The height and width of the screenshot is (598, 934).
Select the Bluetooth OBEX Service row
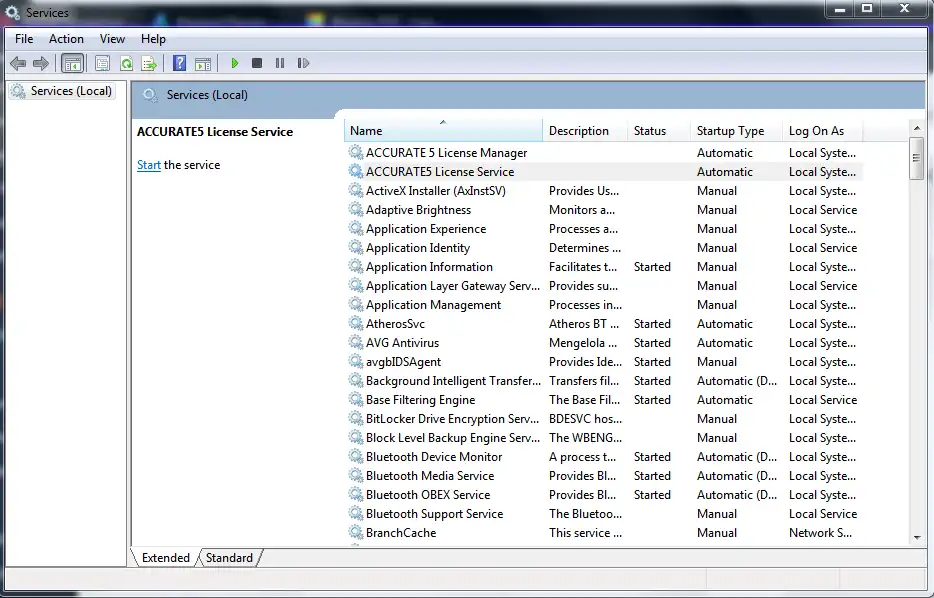[x=428, y=495]
